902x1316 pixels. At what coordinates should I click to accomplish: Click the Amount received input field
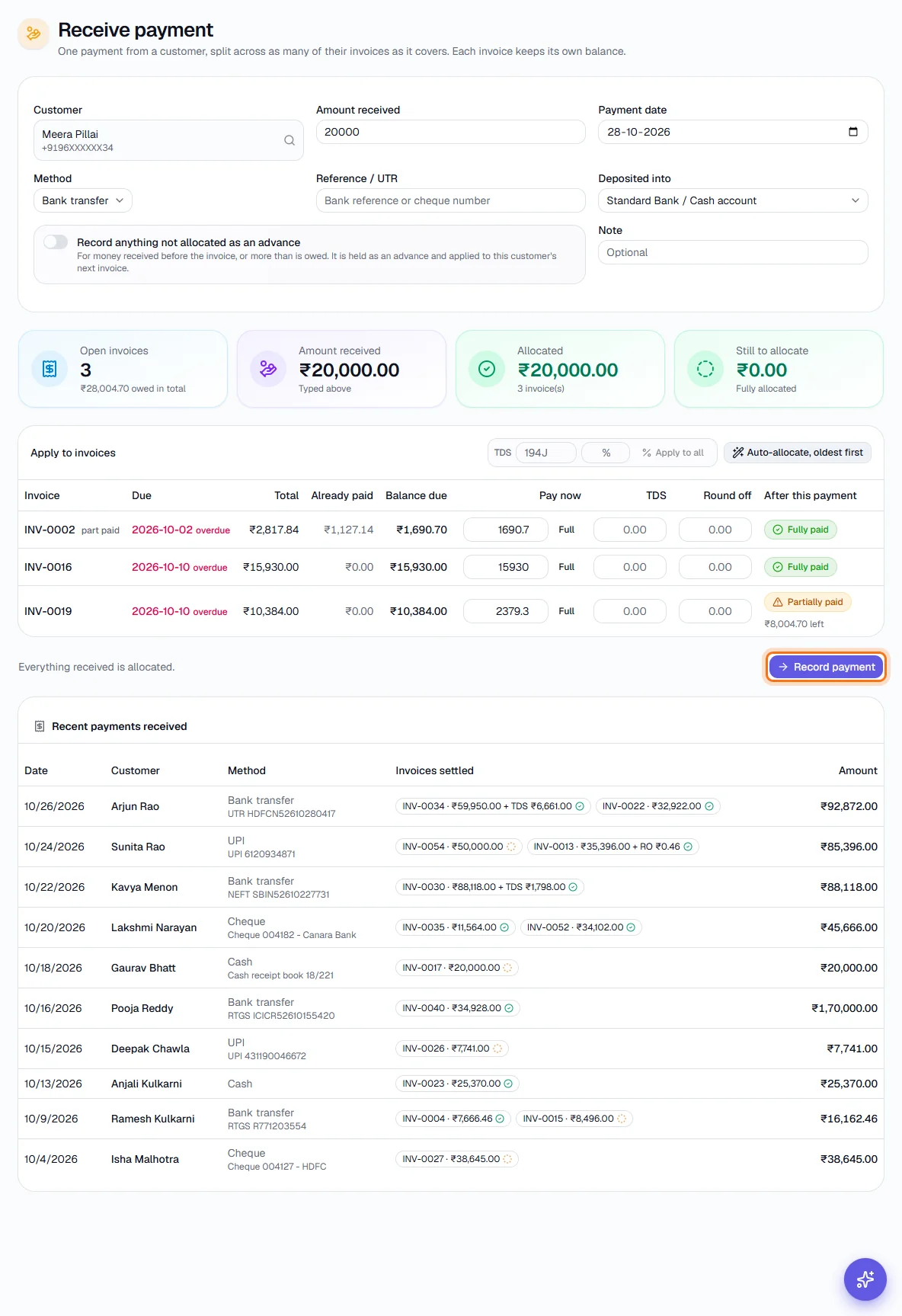point(451,132)
